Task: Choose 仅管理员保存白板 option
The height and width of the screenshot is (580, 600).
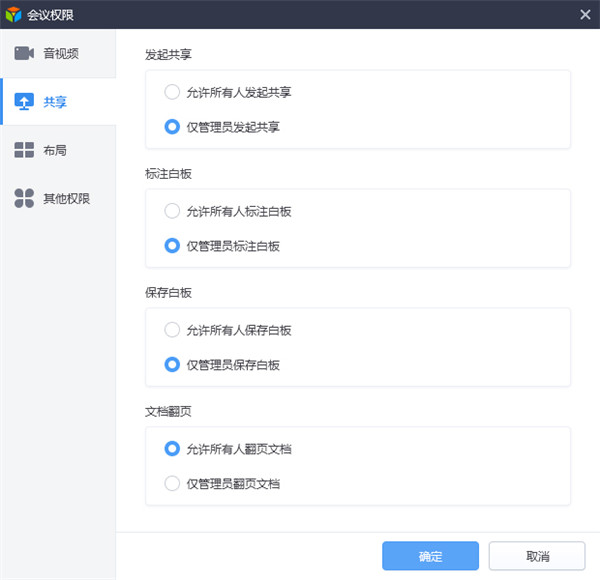Action: 172,365
